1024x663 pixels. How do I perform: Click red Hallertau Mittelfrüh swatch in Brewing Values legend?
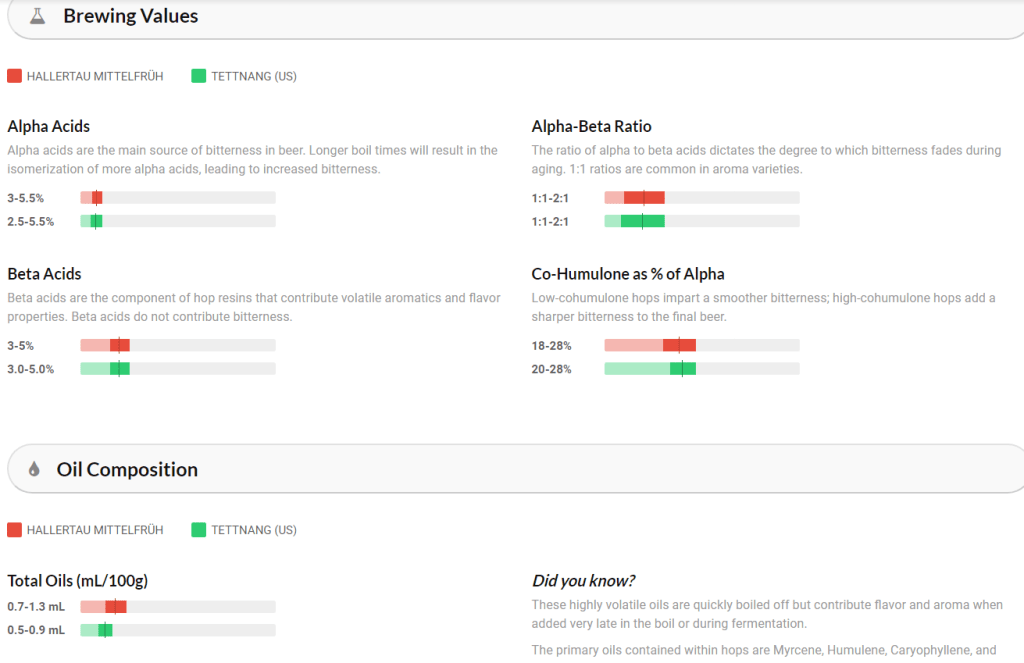pos(14,76)
